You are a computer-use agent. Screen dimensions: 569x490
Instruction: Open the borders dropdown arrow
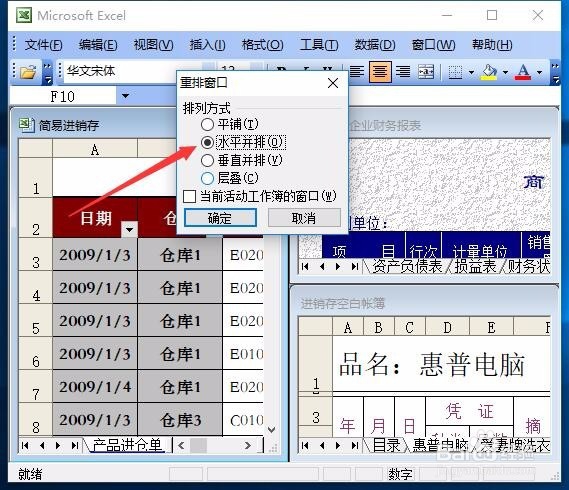(x=471, y=72)
